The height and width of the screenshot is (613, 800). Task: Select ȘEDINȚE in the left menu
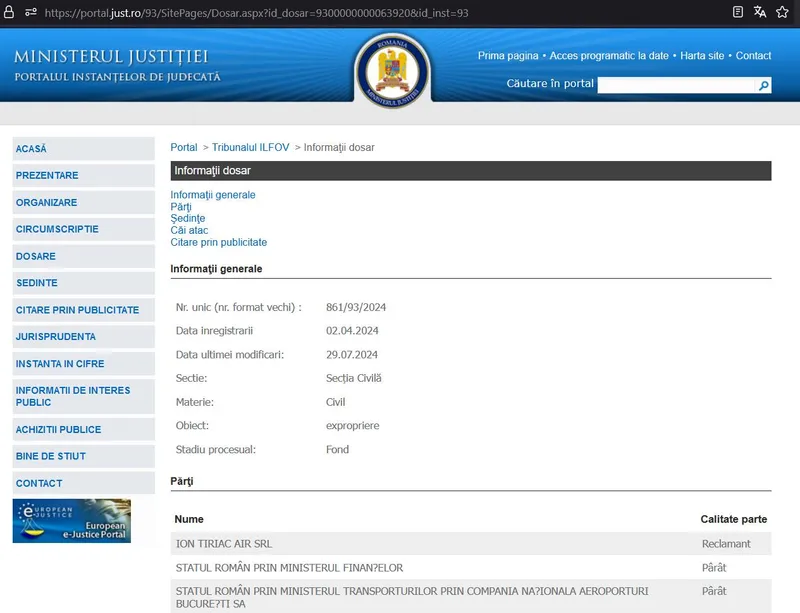[37, 283]
